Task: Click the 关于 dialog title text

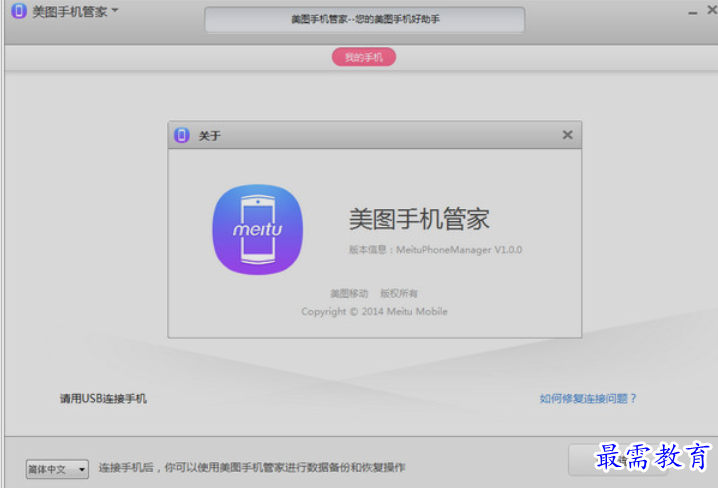Action: [x=209, y=136]
